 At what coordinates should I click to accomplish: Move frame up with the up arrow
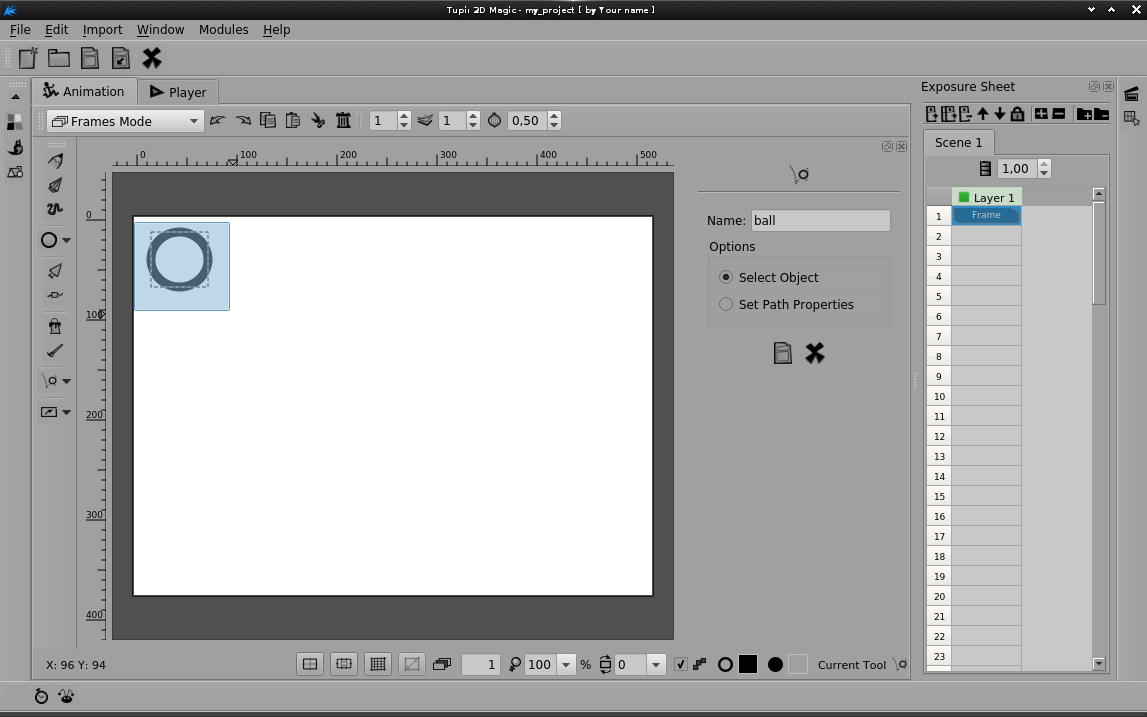[x=983, y=114]
